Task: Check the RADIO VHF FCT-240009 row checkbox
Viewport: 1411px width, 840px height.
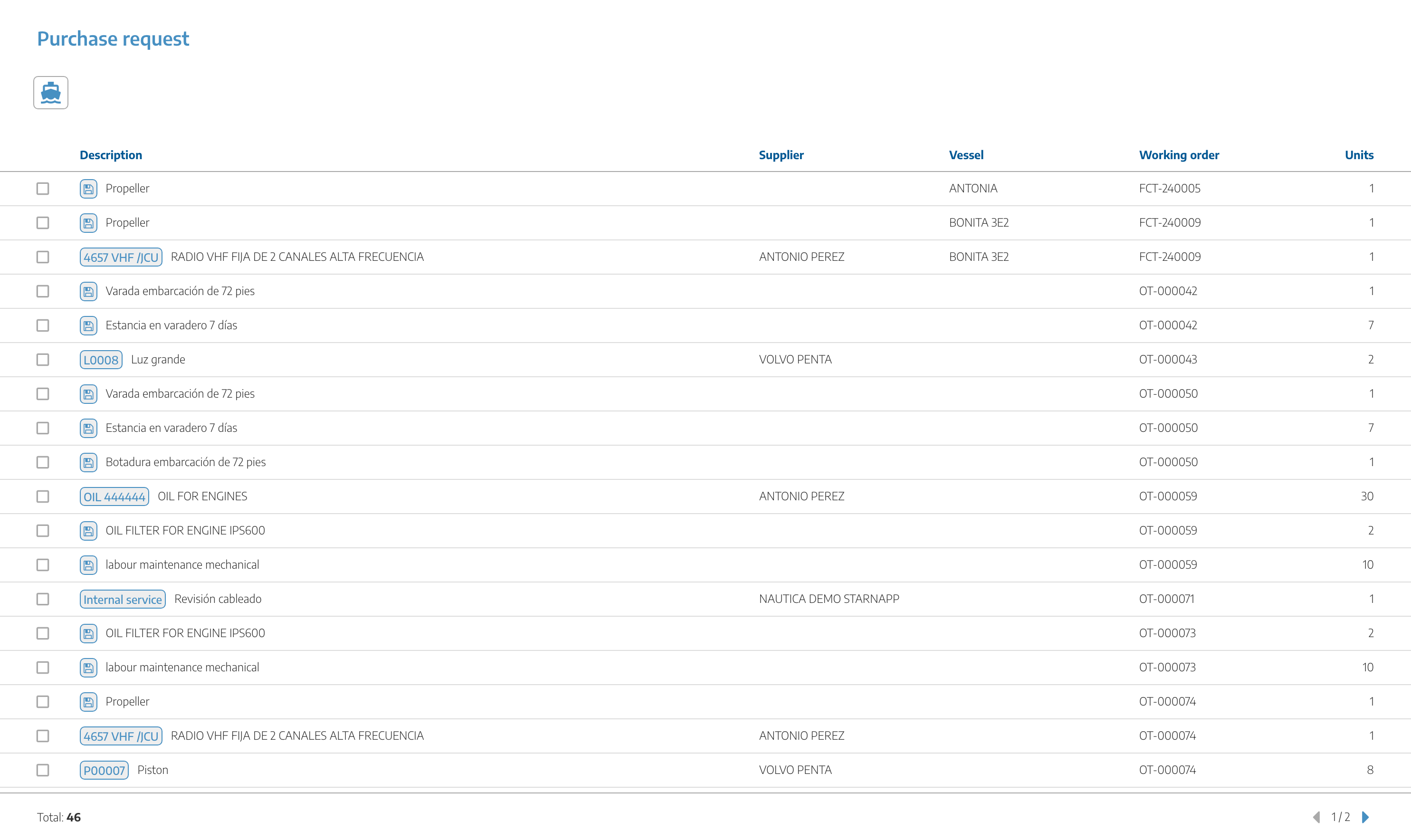Action: [43, 257]
